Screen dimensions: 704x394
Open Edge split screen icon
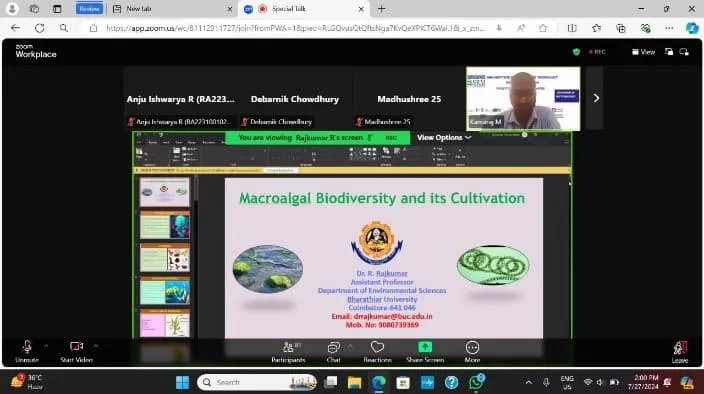point(572,28)
